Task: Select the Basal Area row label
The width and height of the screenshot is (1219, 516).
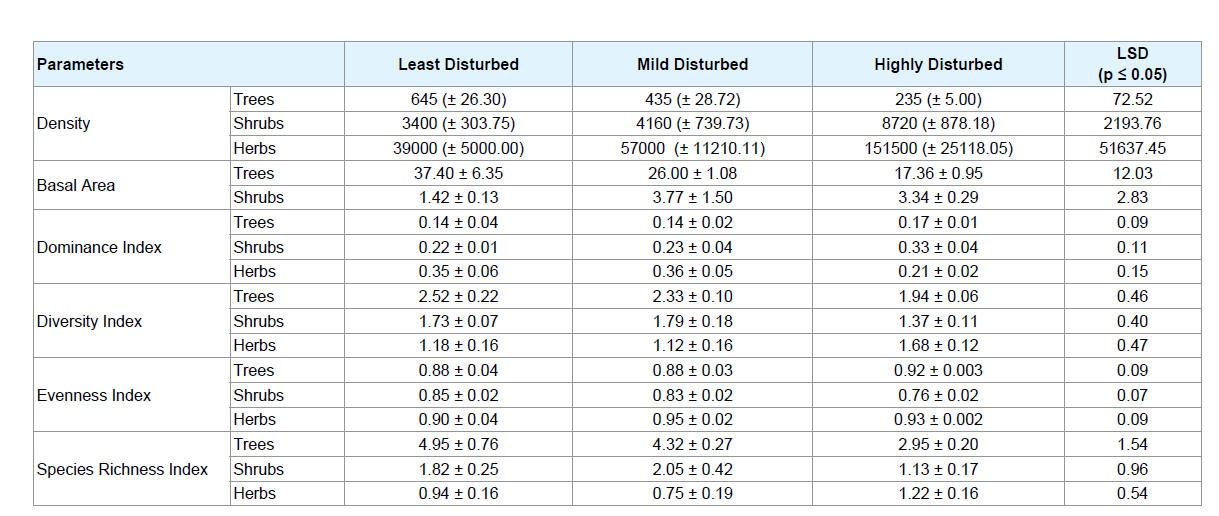Action: (x=76, y=185)
